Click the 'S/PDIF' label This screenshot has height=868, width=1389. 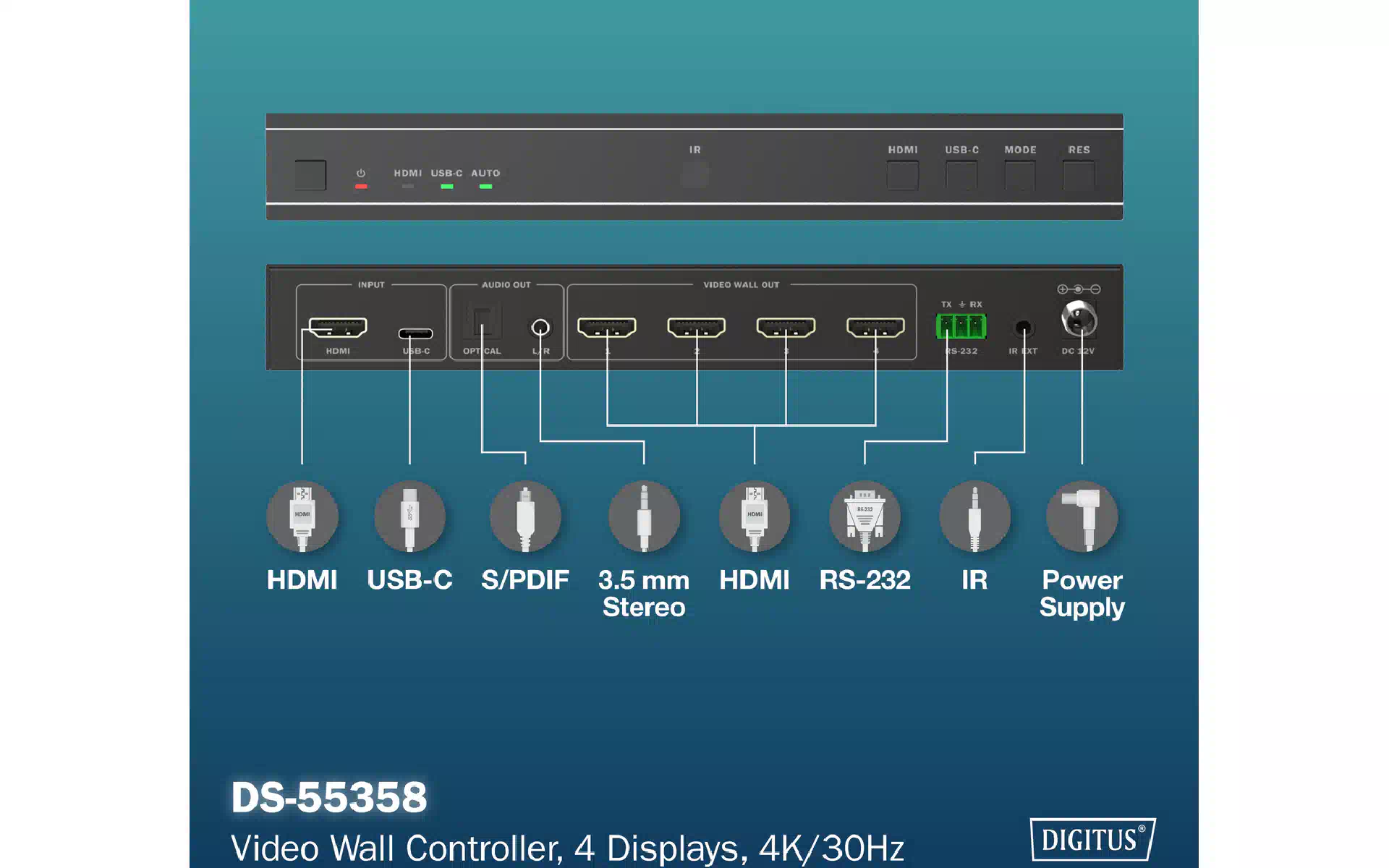525,580
